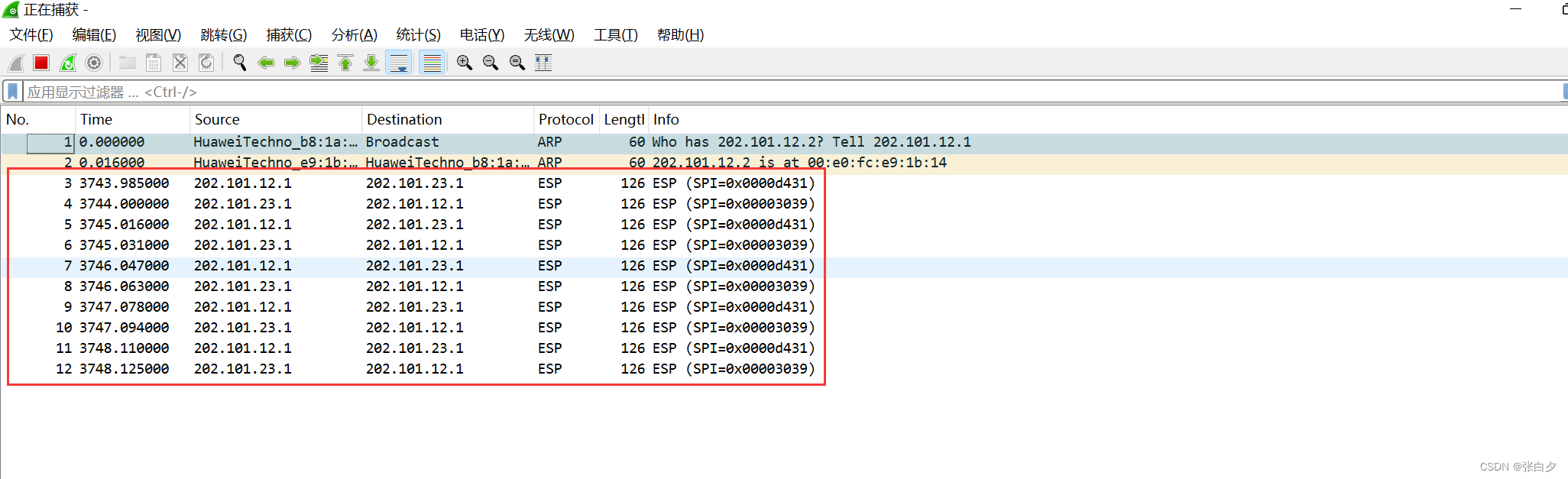The height and width of the screenshot is (479, 1568).
Task: Sort by the Info column header
Action: pyautogui.click(x=1108, y=119)
